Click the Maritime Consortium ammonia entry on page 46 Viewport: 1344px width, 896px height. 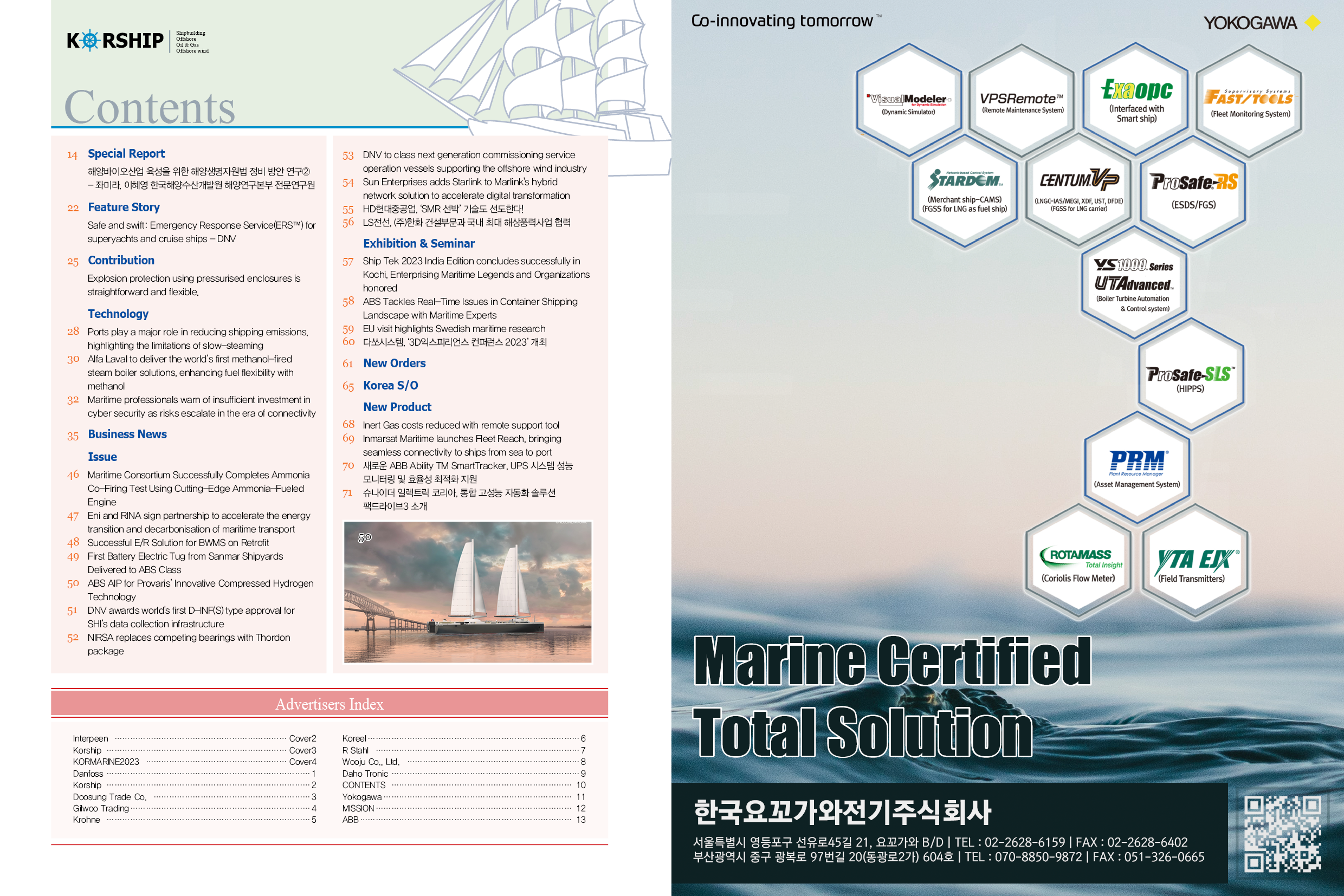[198, 489]
